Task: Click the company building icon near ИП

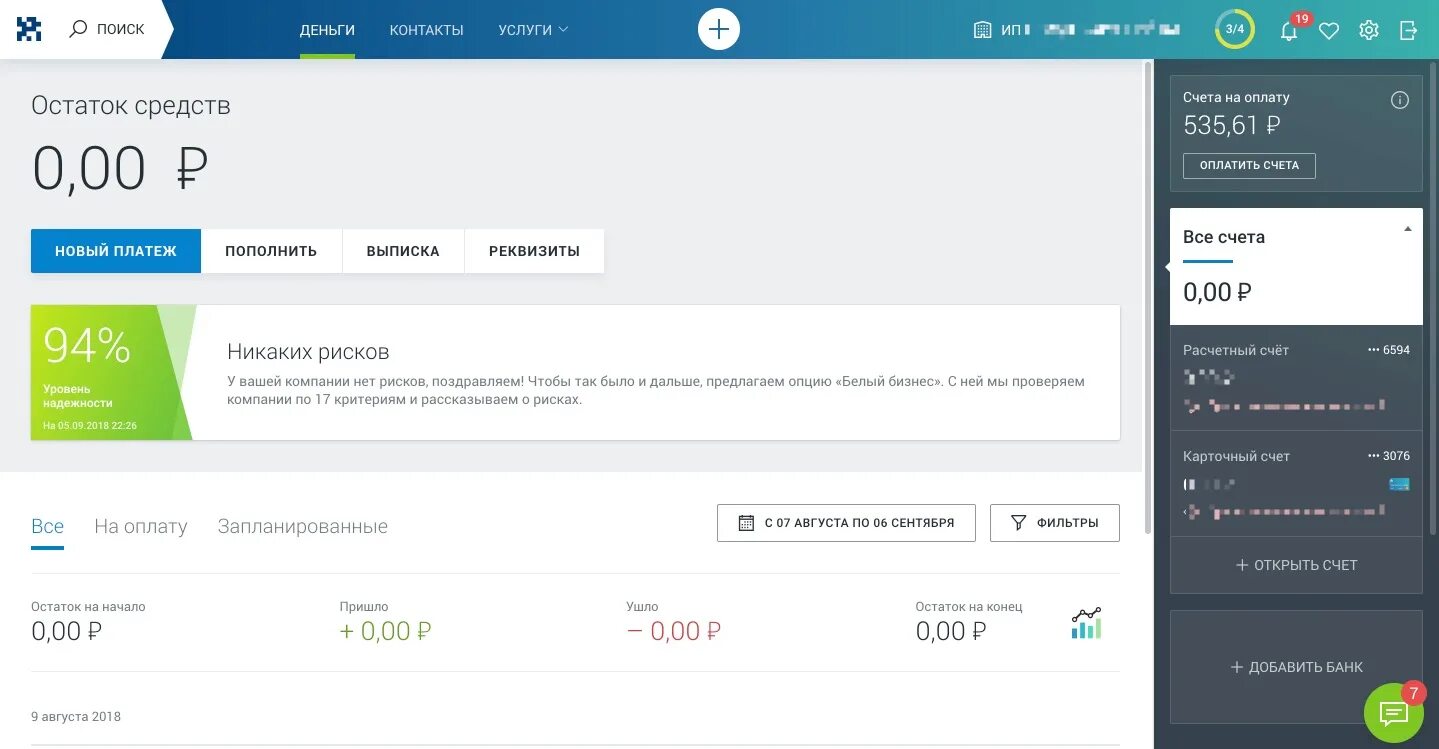Action: [x=982, y=30]
